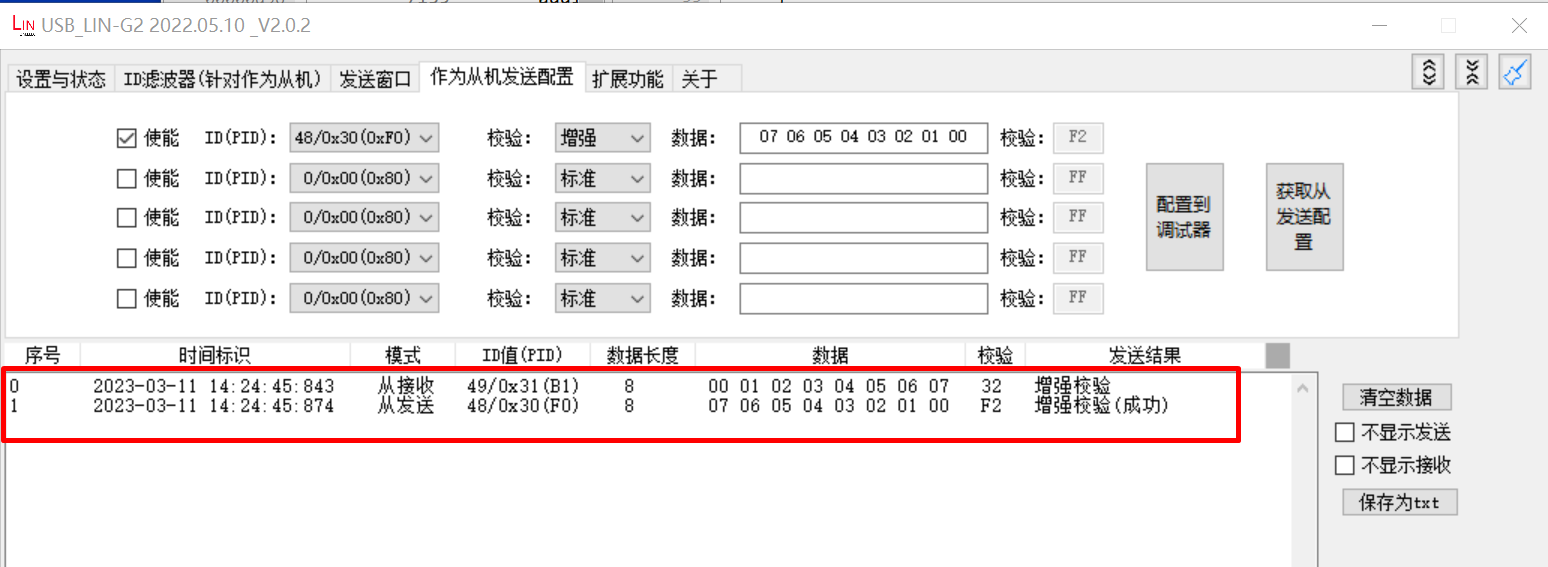Screen dimensions: 1548x567
Task: Open the third row 校验 dropdown 标准
Action: click(602, 218)
